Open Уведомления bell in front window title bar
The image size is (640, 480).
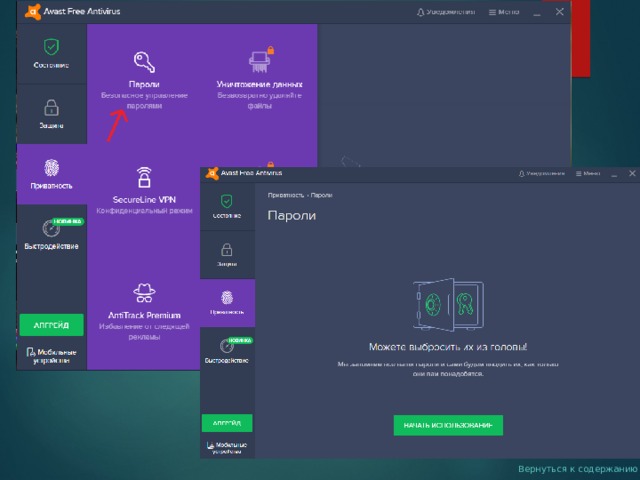(542, 173)
